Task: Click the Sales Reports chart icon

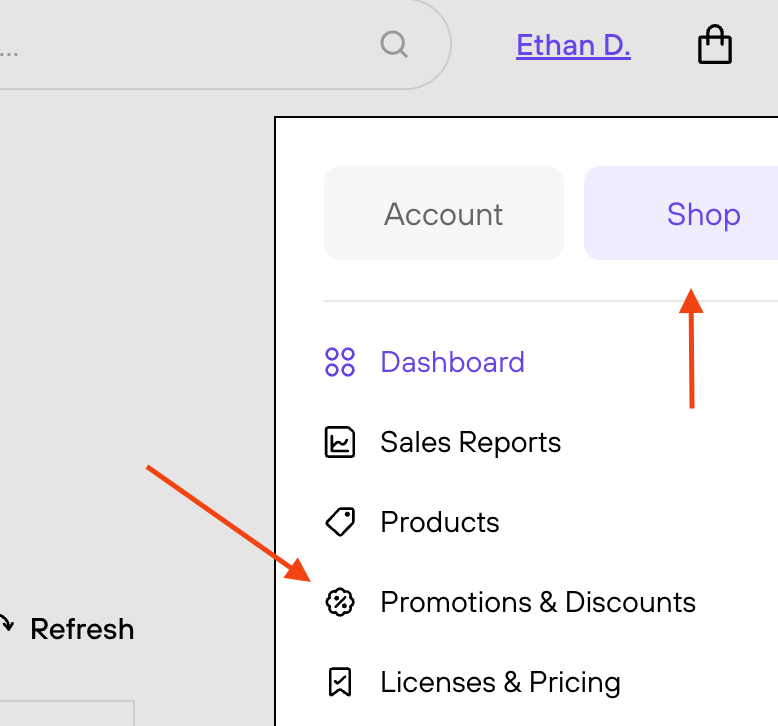Action: [x=340, y=442]
